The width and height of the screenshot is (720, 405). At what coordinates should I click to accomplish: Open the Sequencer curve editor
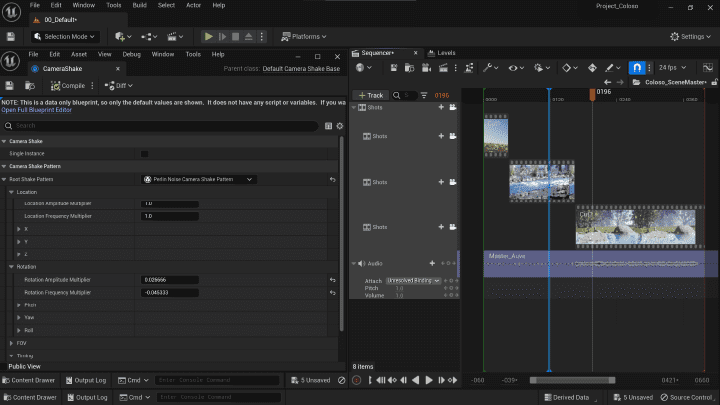(x=708, y=68)
